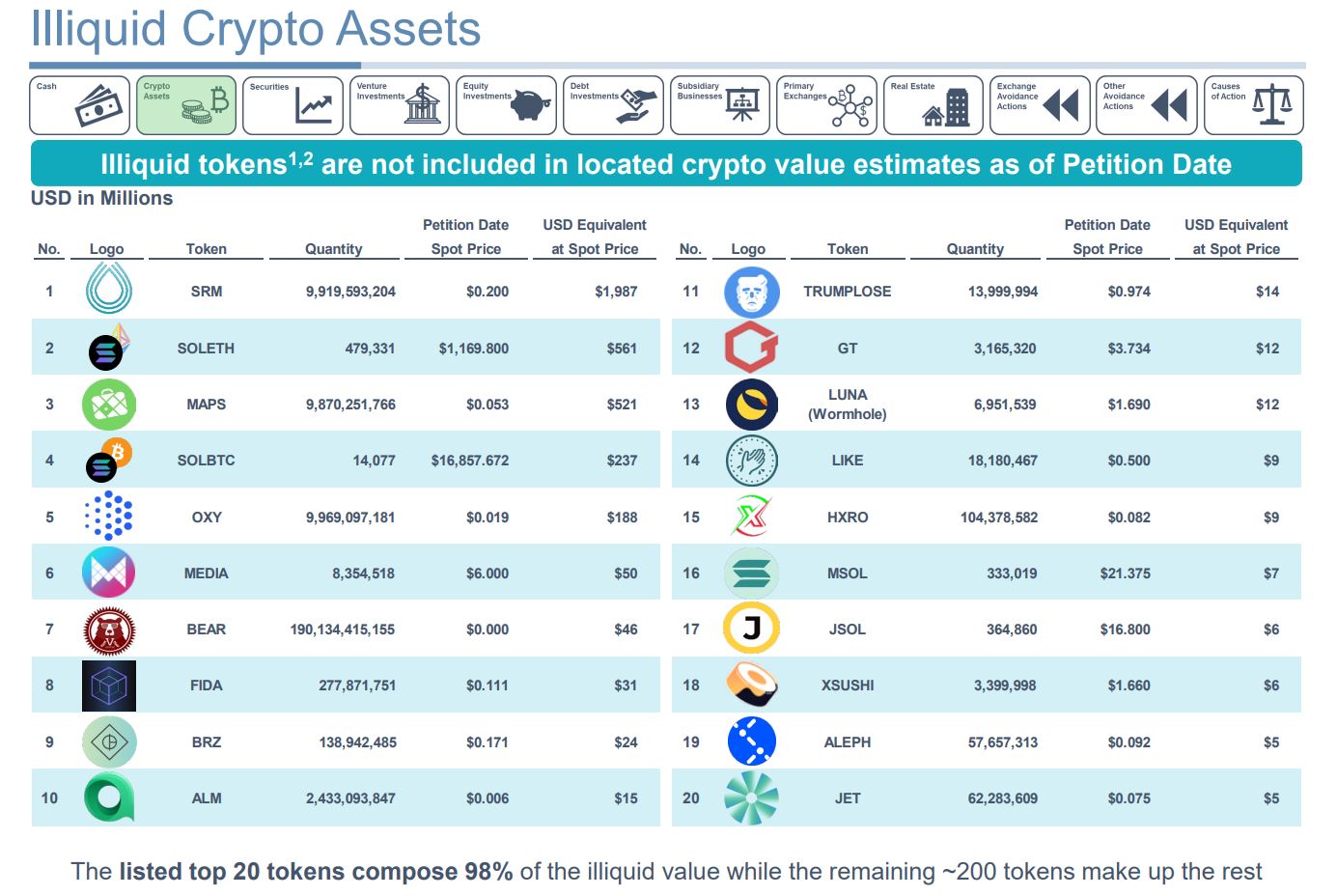
Task: Click LUNA (Wormhole) token name
Action: pos(848,405)
